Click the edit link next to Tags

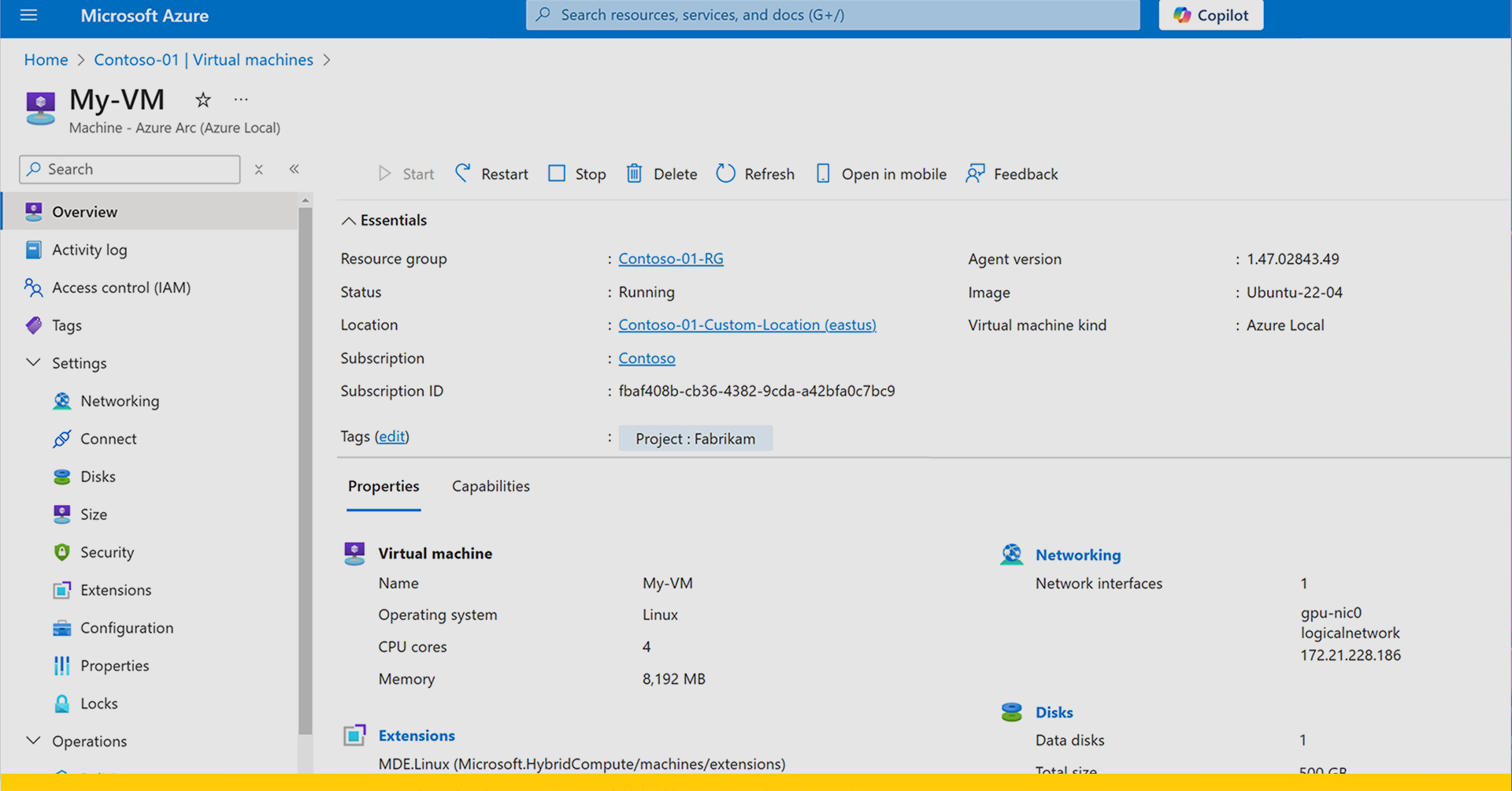[x=391, y=436]
